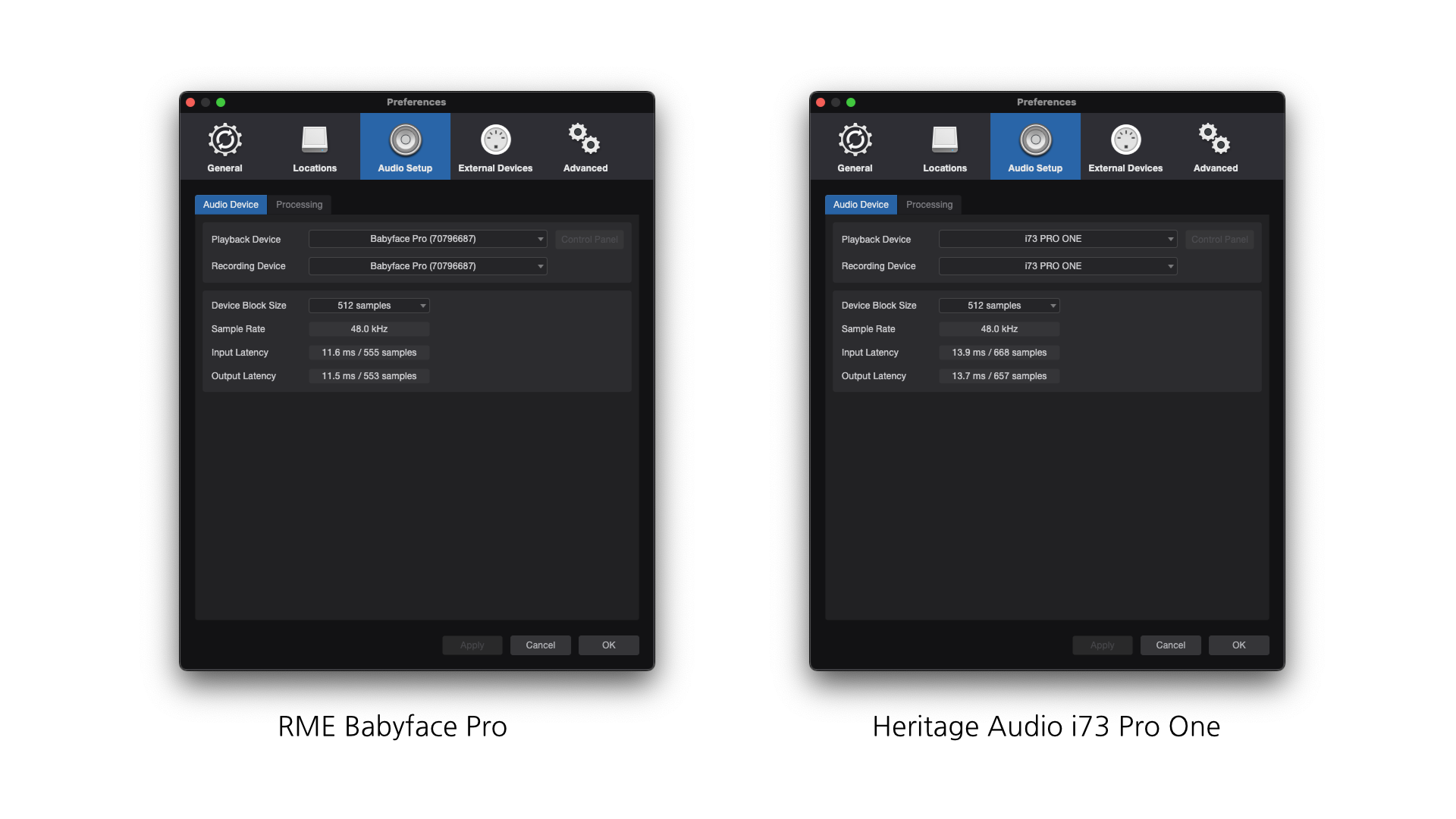Screen dimensions: 1456x819
Task: Expand i73 PRO ONE Playback Device dropdown
Action: point(1058,239)
